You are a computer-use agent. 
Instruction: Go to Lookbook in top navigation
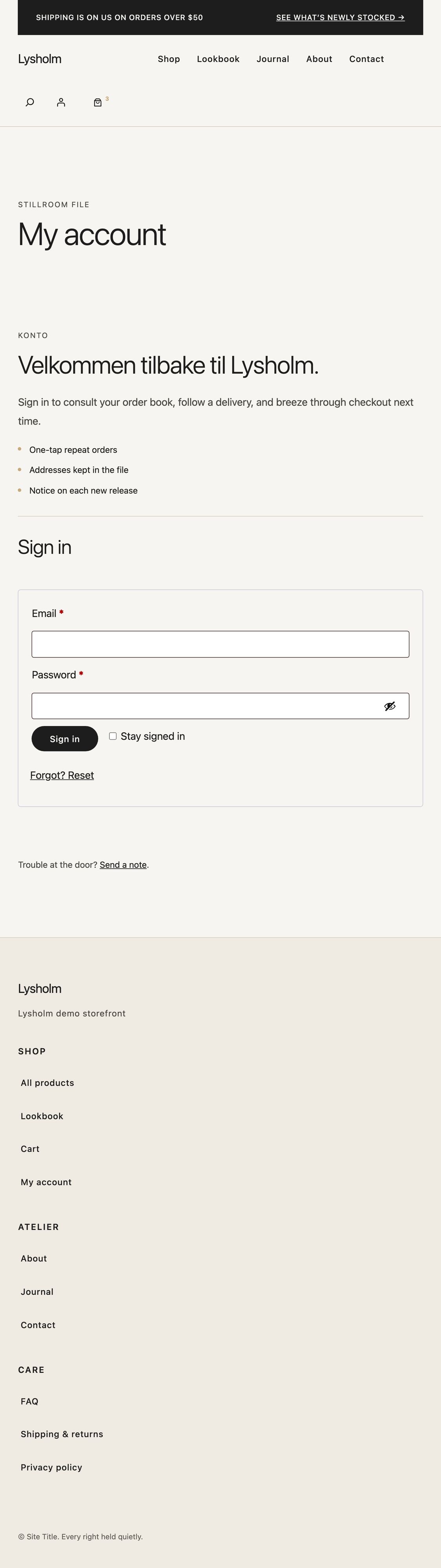click(218, 59)
